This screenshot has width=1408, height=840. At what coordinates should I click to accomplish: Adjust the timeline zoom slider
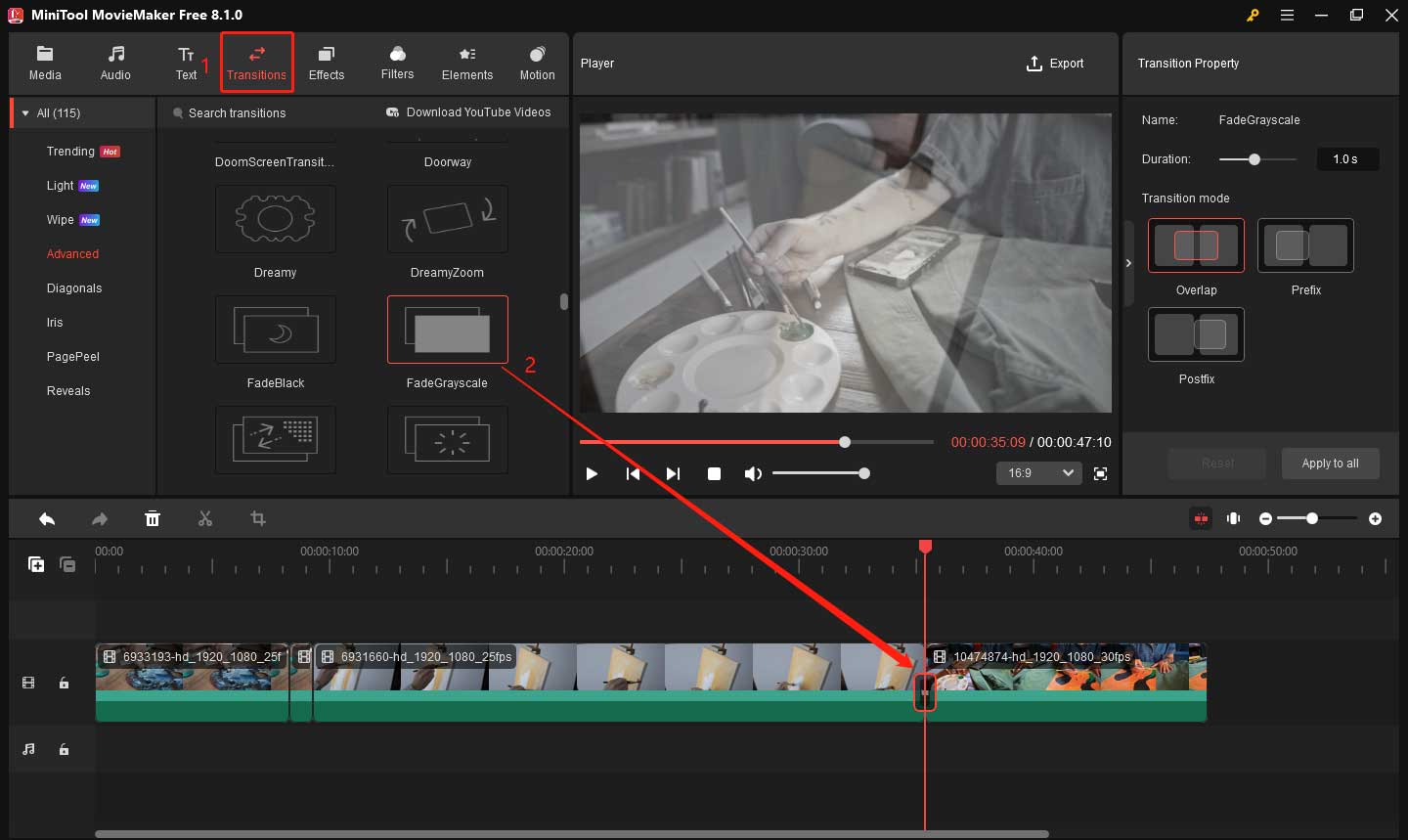click(1315, 518)
